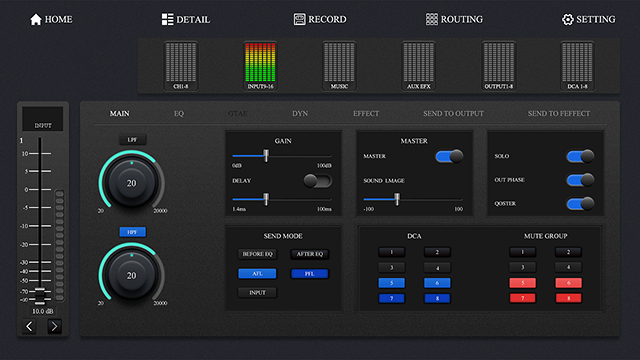Assign MUTE GROUP 1

pos(522,252)
